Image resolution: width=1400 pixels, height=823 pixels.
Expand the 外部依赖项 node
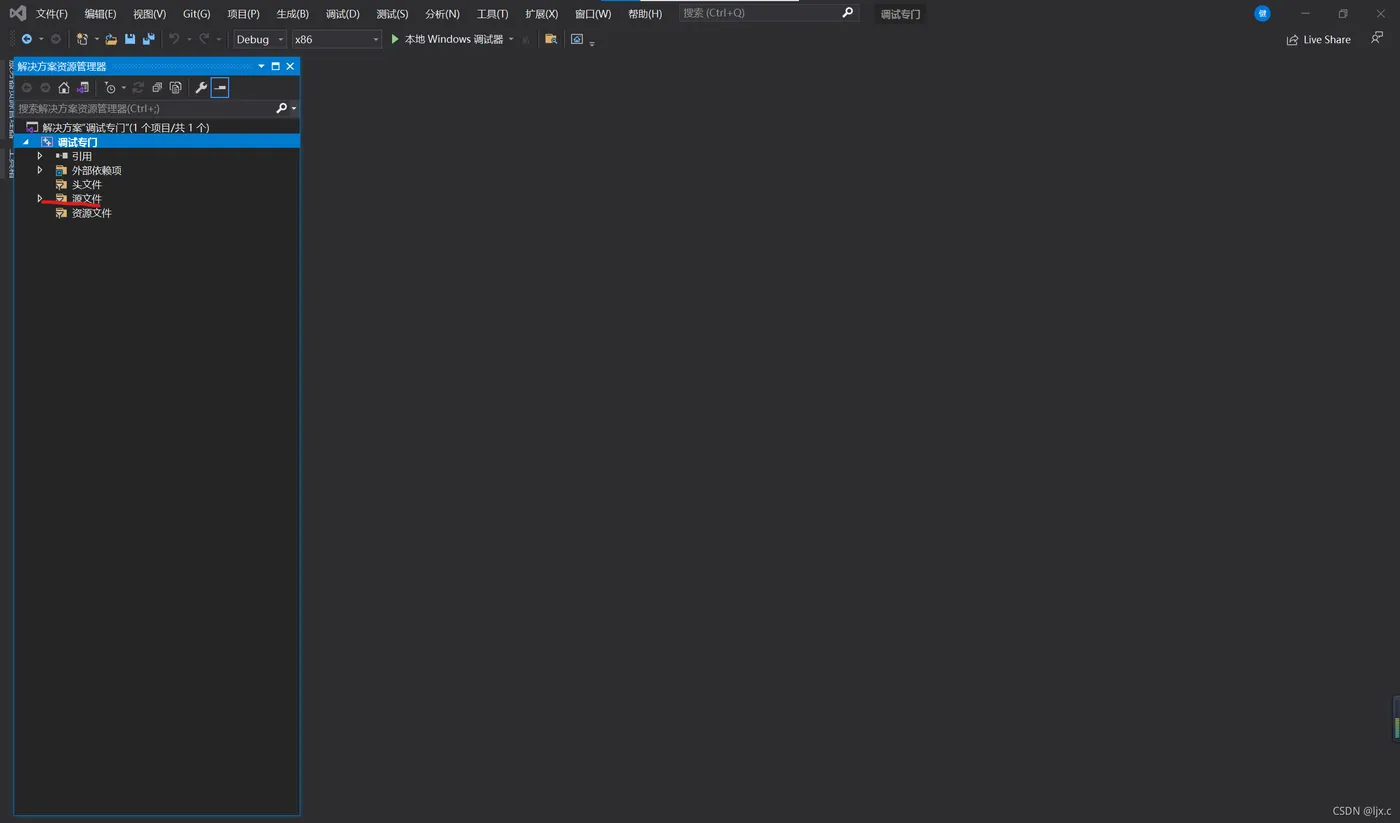click(x=40, y=170)
